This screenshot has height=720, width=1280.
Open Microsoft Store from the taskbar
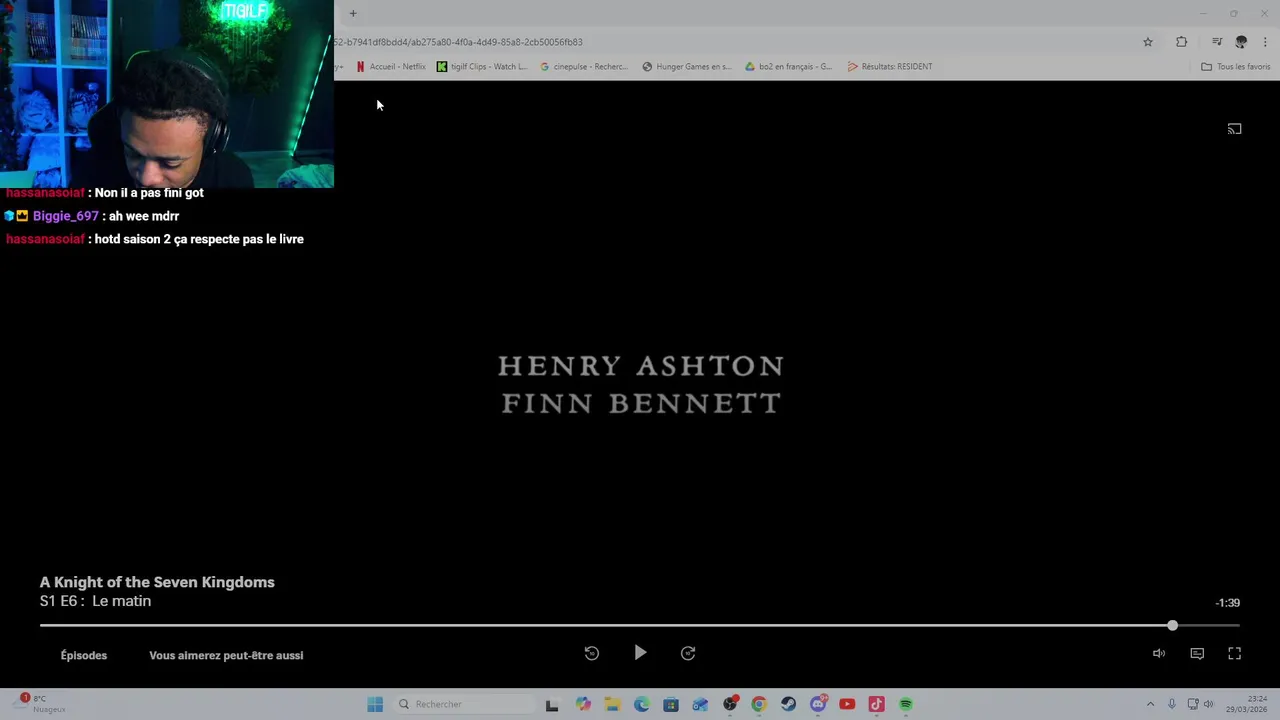pyautogui.click(x=671, y=704)
